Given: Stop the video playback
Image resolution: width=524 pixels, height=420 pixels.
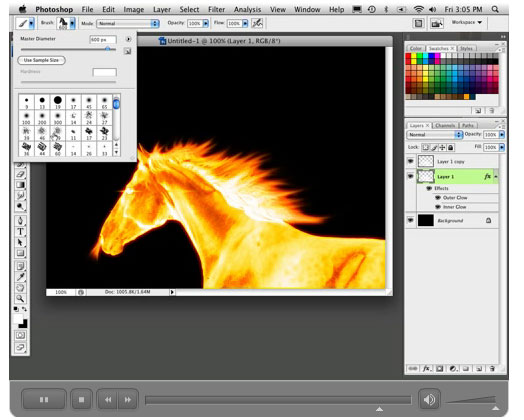Looking at the screenshot, I should (x=81, y=399).
